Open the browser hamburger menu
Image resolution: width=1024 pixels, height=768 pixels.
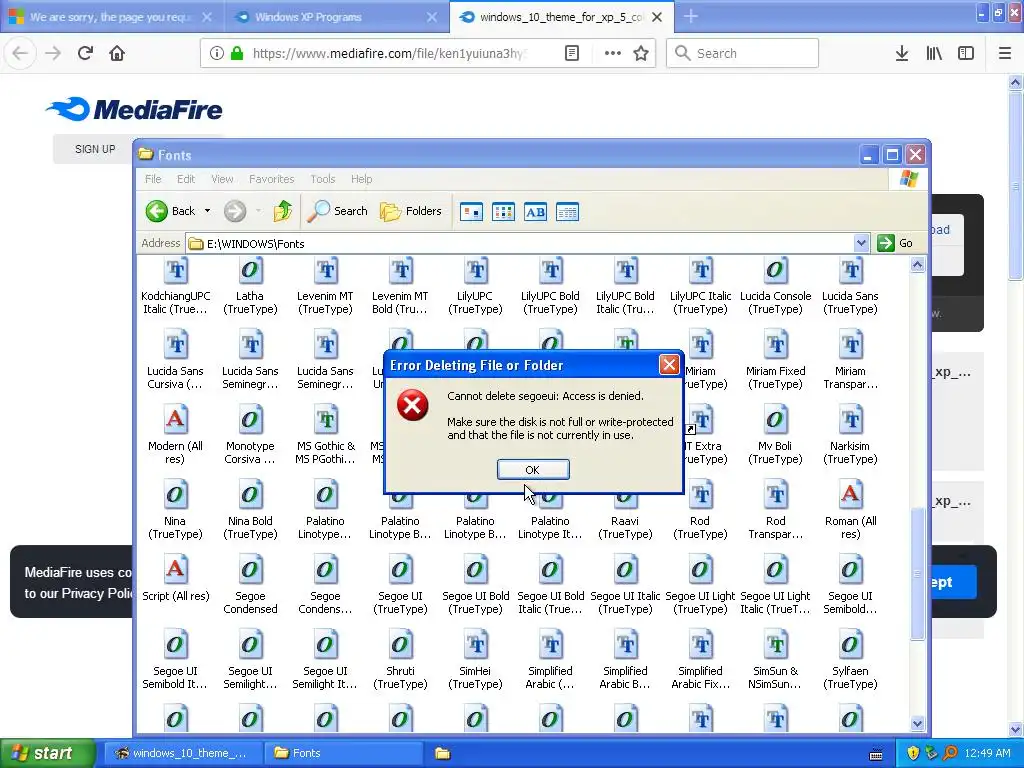pyautogui.click(x=1004, y=53)
